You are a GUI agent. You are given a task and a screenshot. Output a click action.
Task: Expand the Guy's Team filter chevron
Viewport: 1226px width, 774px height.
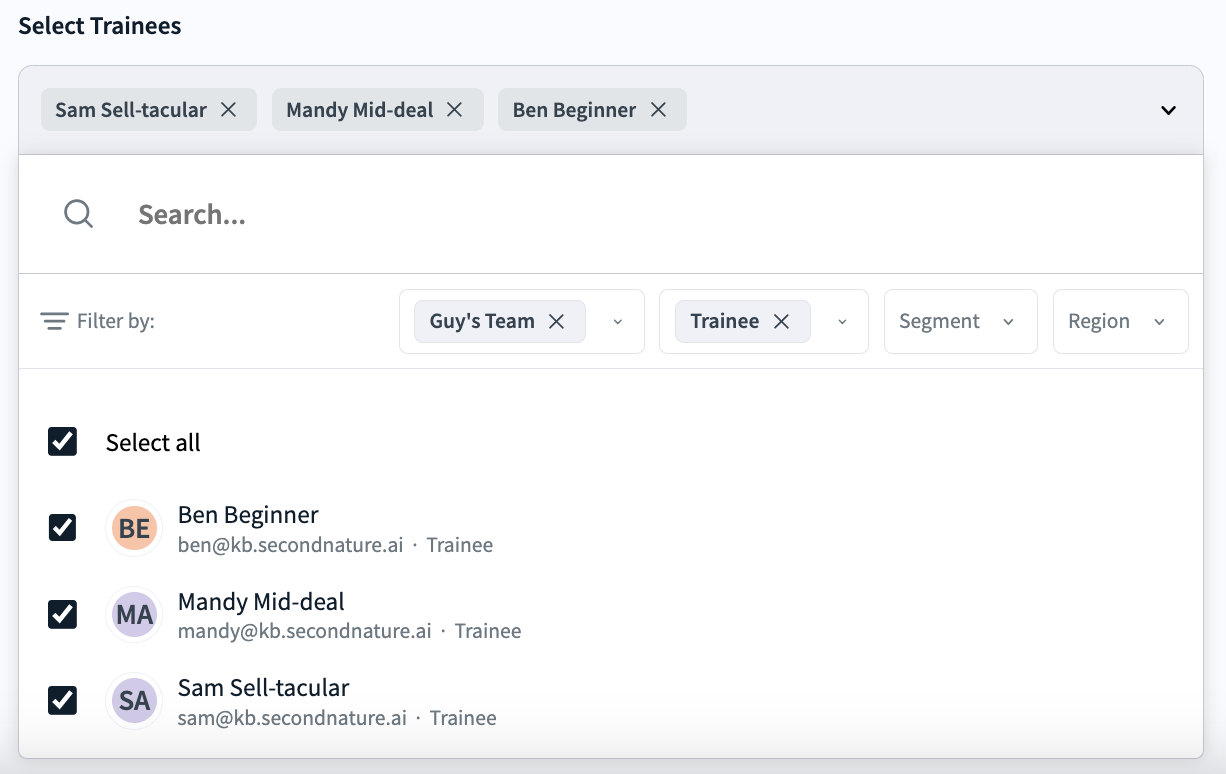coord(617,321)
